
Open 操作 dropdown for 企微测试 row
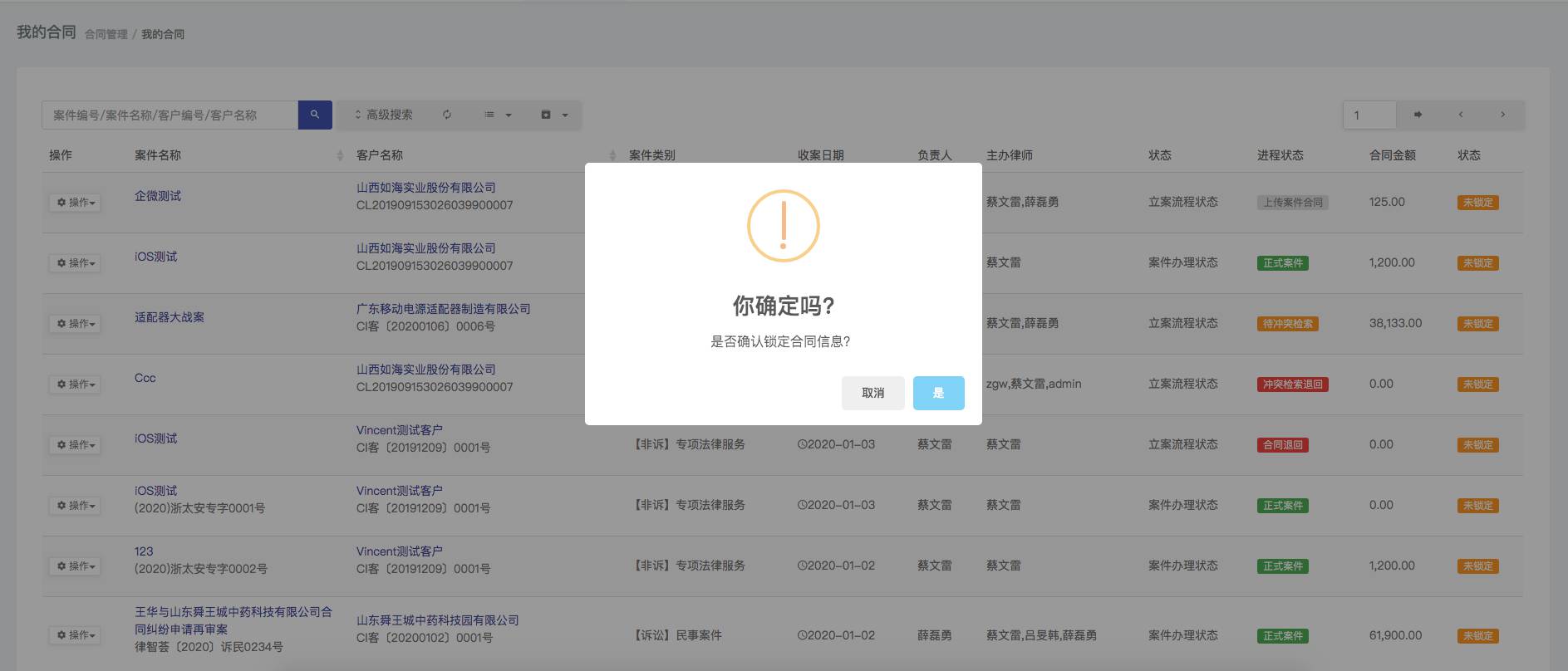[76, 203]
